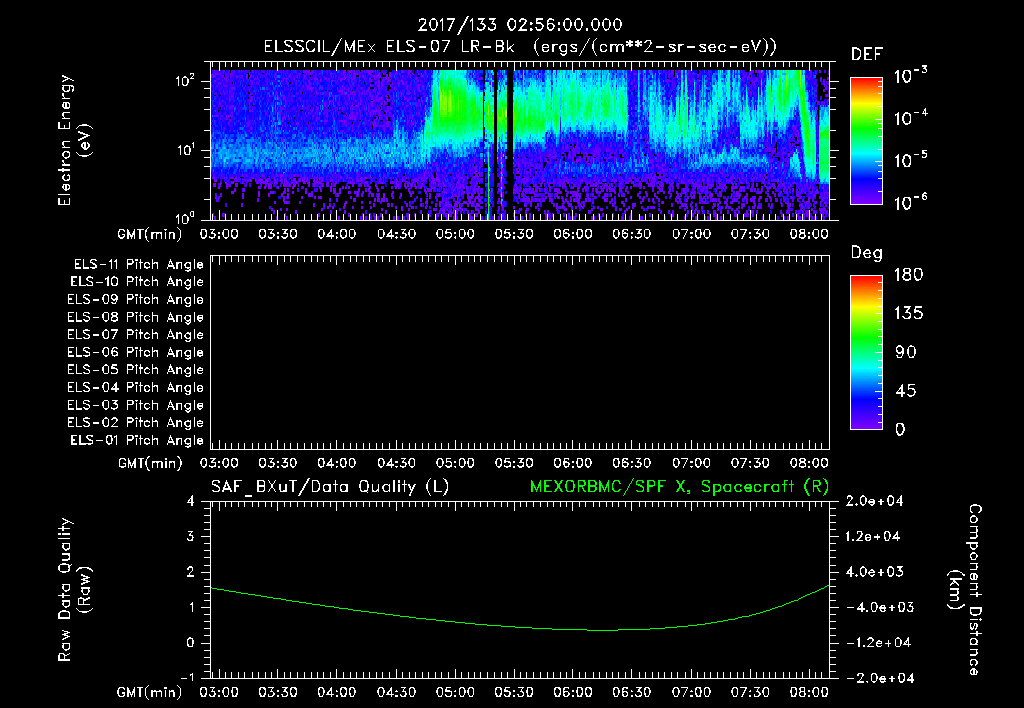Click the 10^-6 DEF scale value

point(910,202)
